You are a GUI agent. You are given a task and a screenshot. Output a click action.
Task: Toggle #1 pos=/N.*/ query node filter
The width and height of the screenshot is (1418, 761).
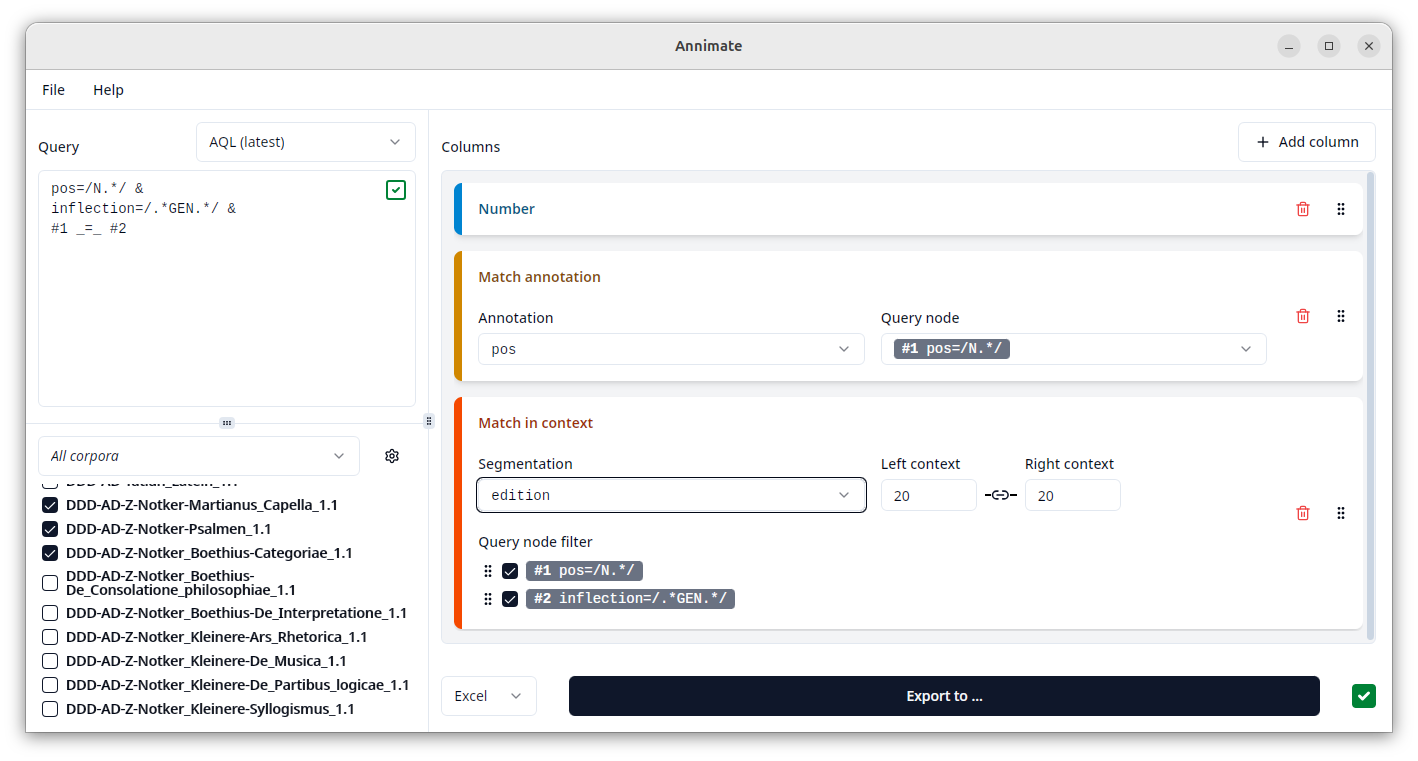click(x=510, y=571)
